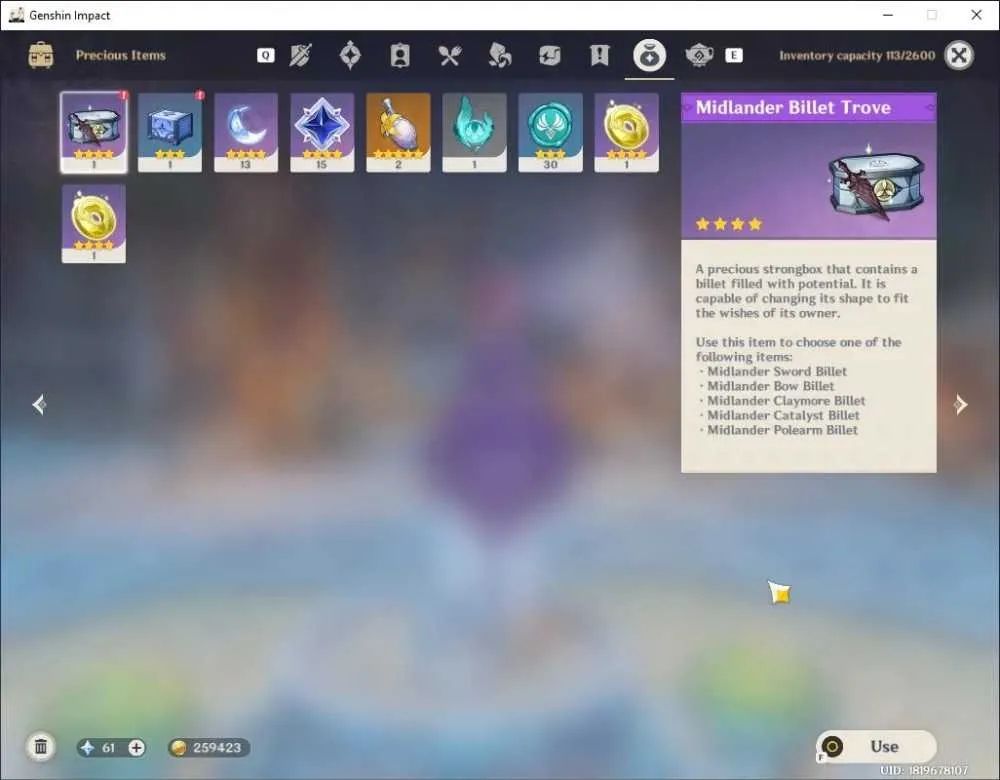1000x780 pixels.
Task: Go to previous page with left arrow
Action: click(x=39, y=404)
